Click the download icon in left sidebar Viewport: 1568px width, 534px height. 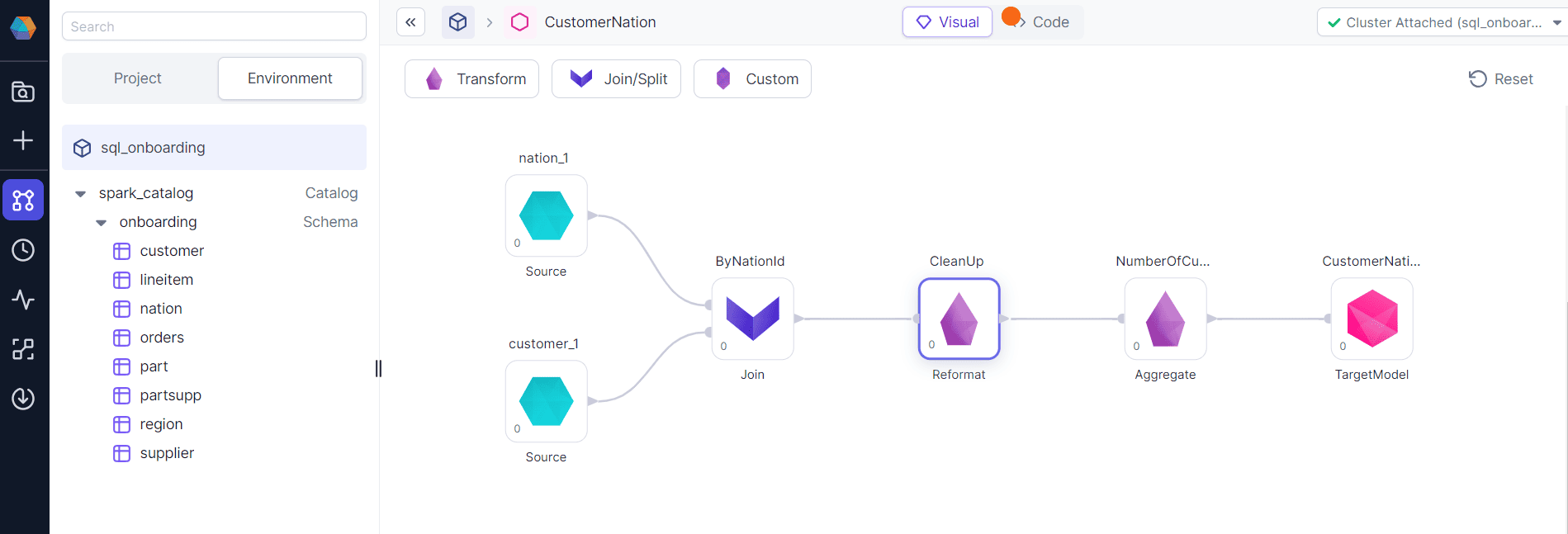click(23, 399)
